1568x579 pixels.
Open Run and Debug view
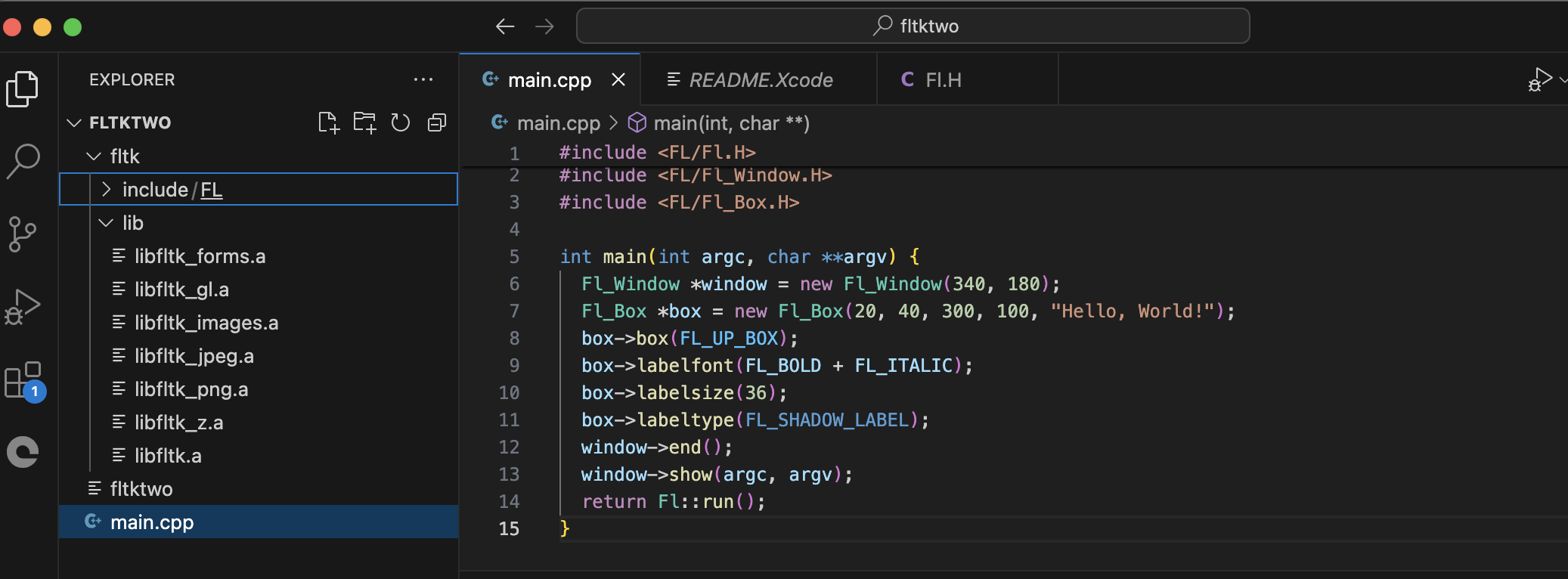23,306
